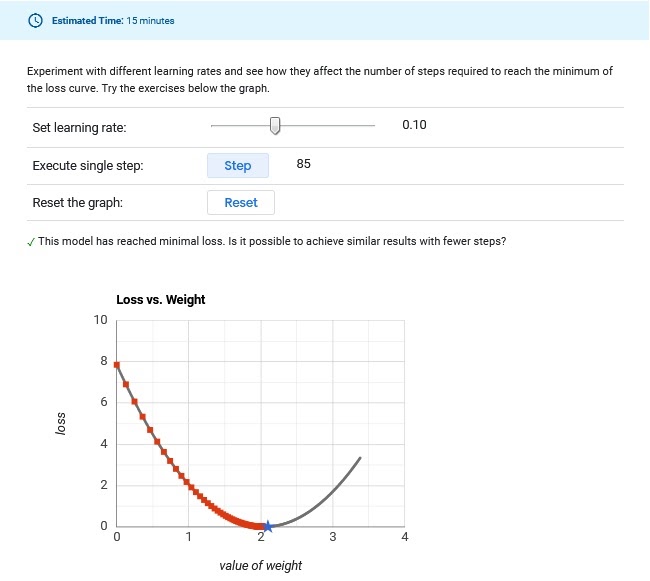Select the first red point at weight 0
The height and width of the screenshot is (581, 650).
(x=117, y=365)
